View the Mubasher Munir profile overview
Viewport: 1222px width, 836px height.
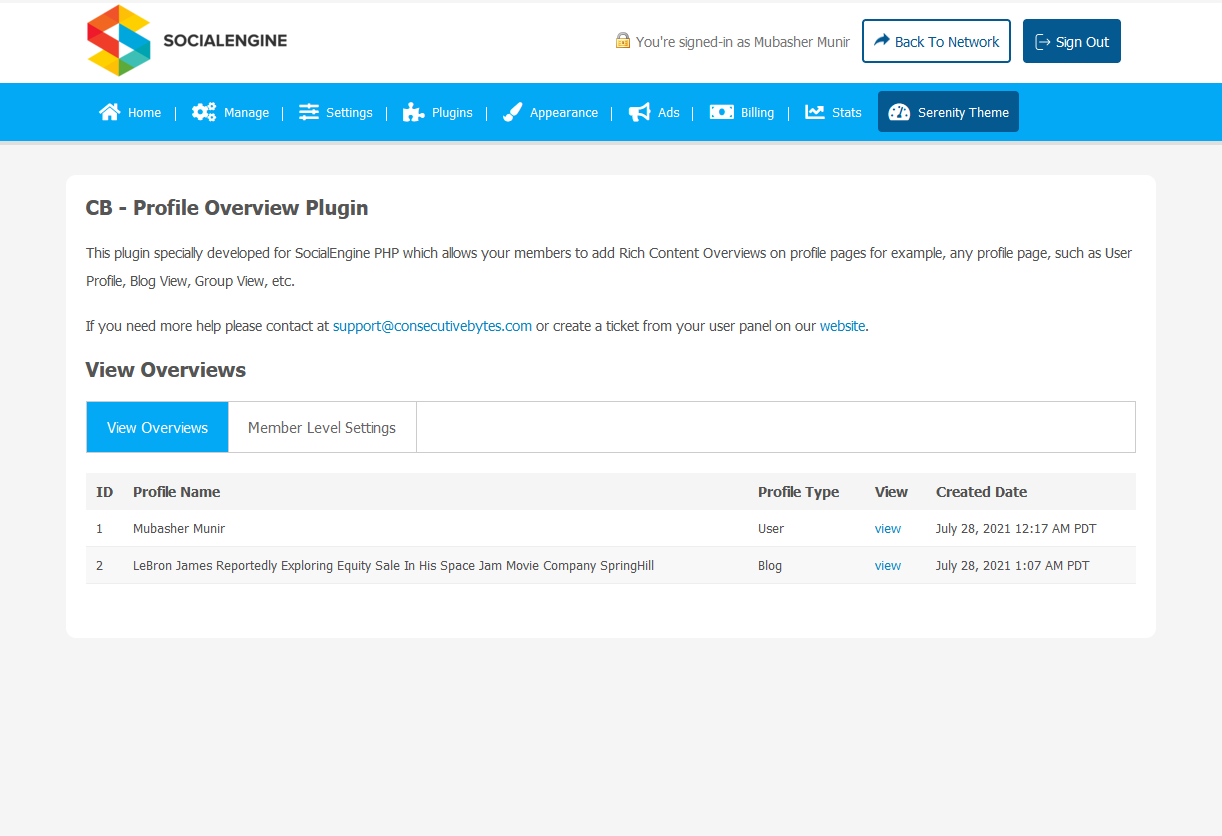887,529
